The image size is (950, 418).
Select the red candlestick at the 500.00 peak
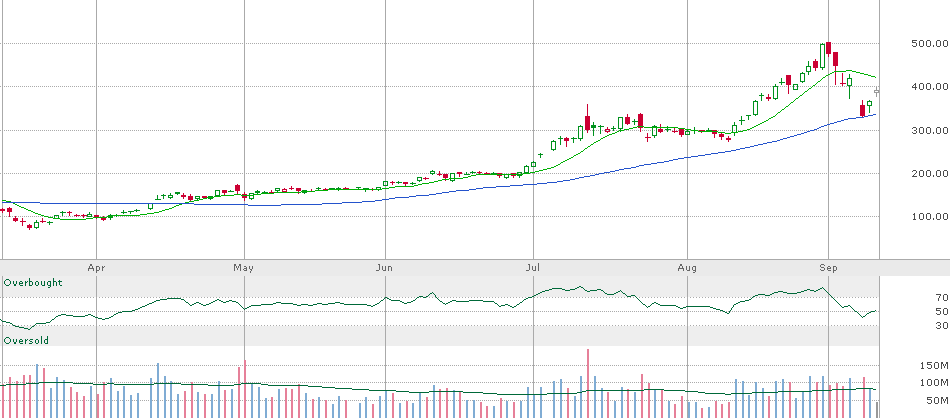click(828, 48)
